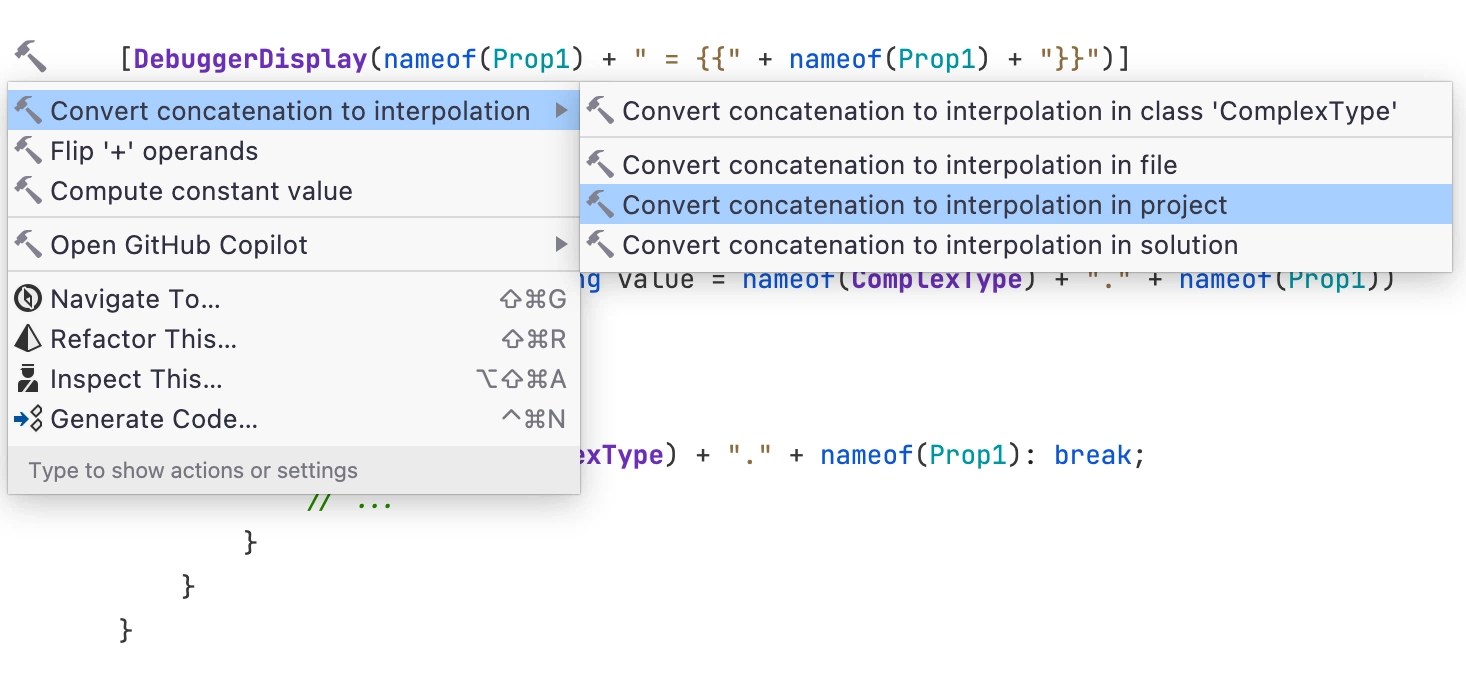
Task: Click the hammer icon beside 'Flip '+' operands'
Action: coord(30,151)
